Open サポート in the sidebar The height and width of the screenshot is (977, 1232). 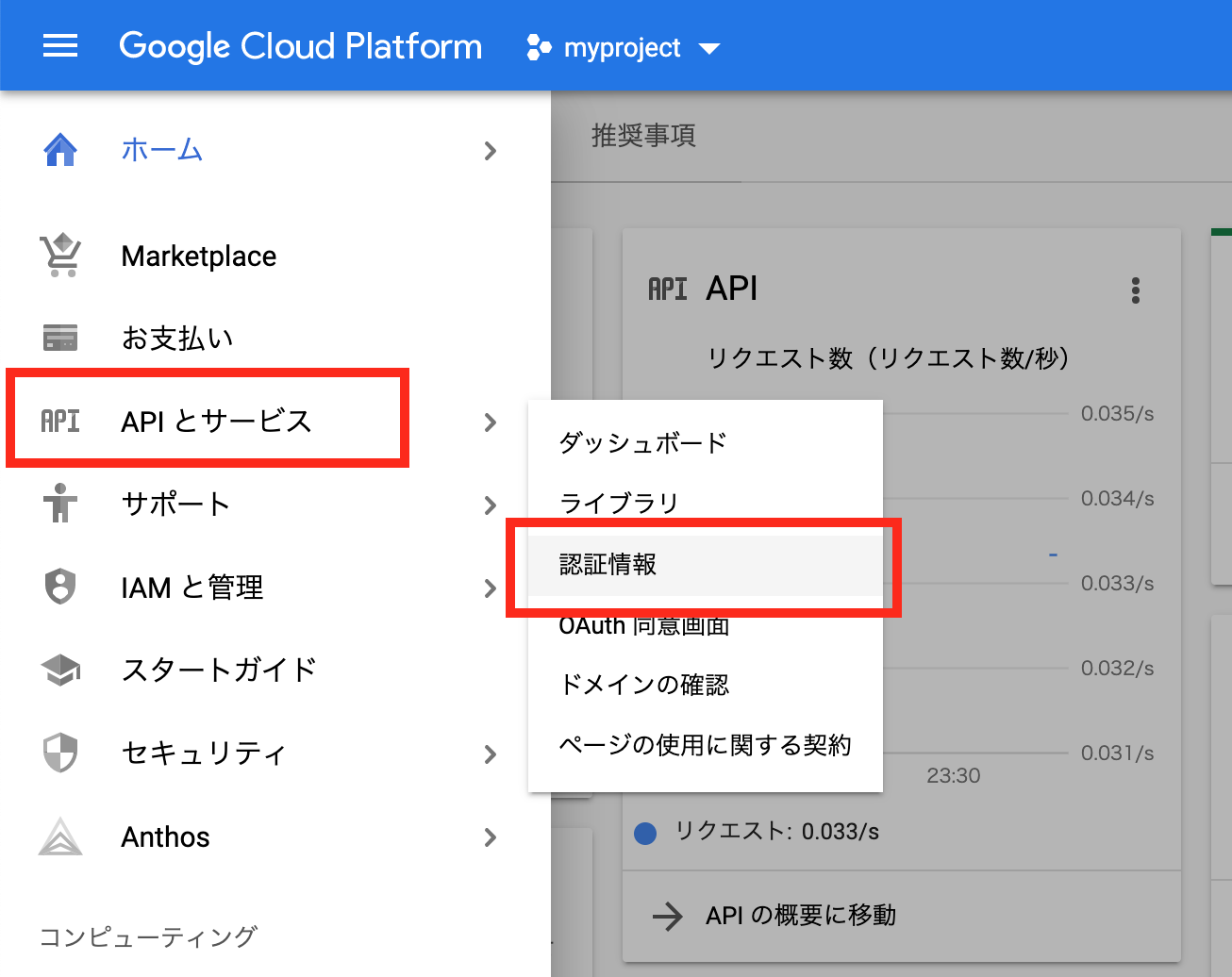[175, 504]
